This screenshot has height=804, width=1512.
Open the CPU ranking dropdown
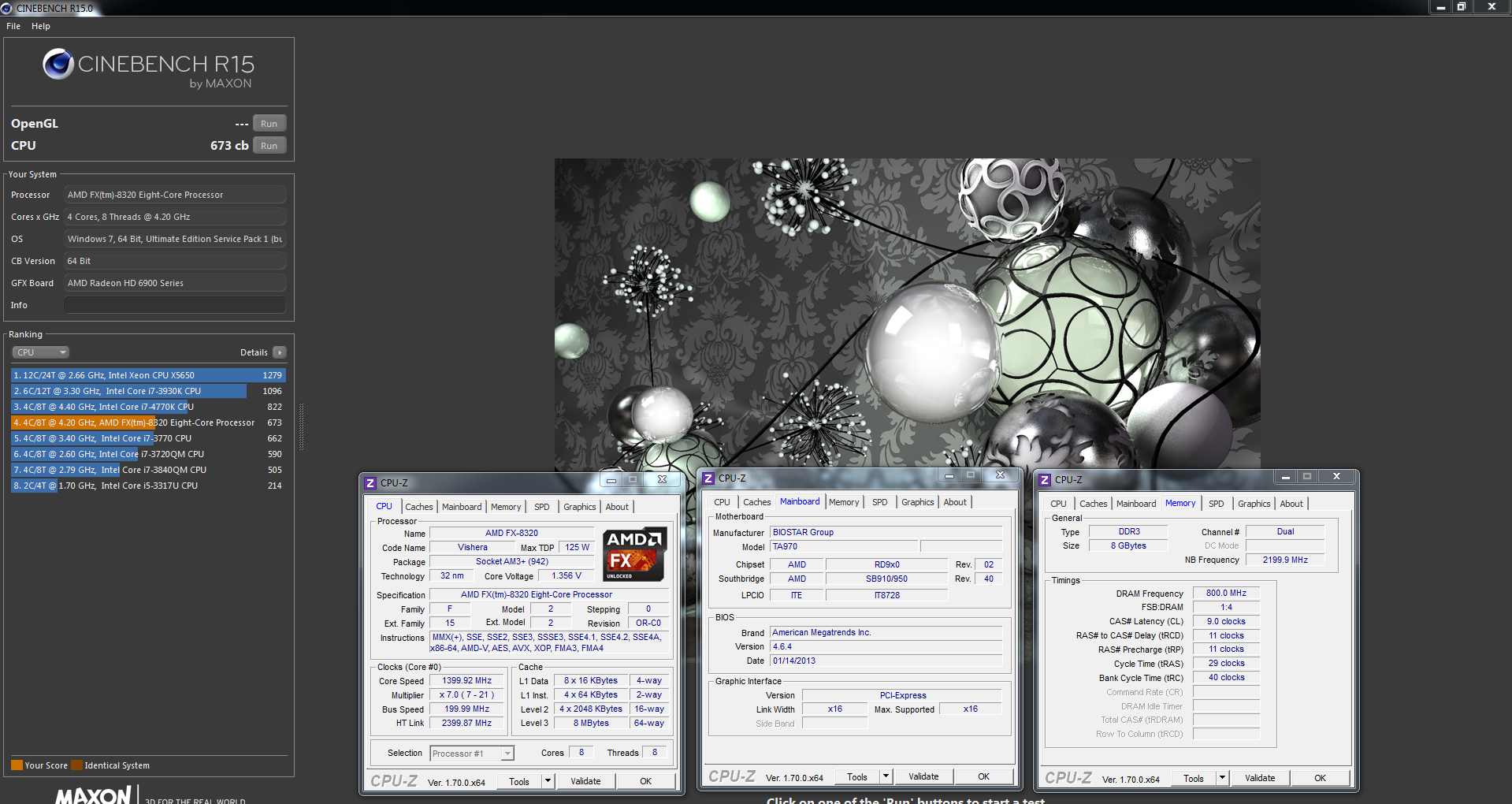41,352
